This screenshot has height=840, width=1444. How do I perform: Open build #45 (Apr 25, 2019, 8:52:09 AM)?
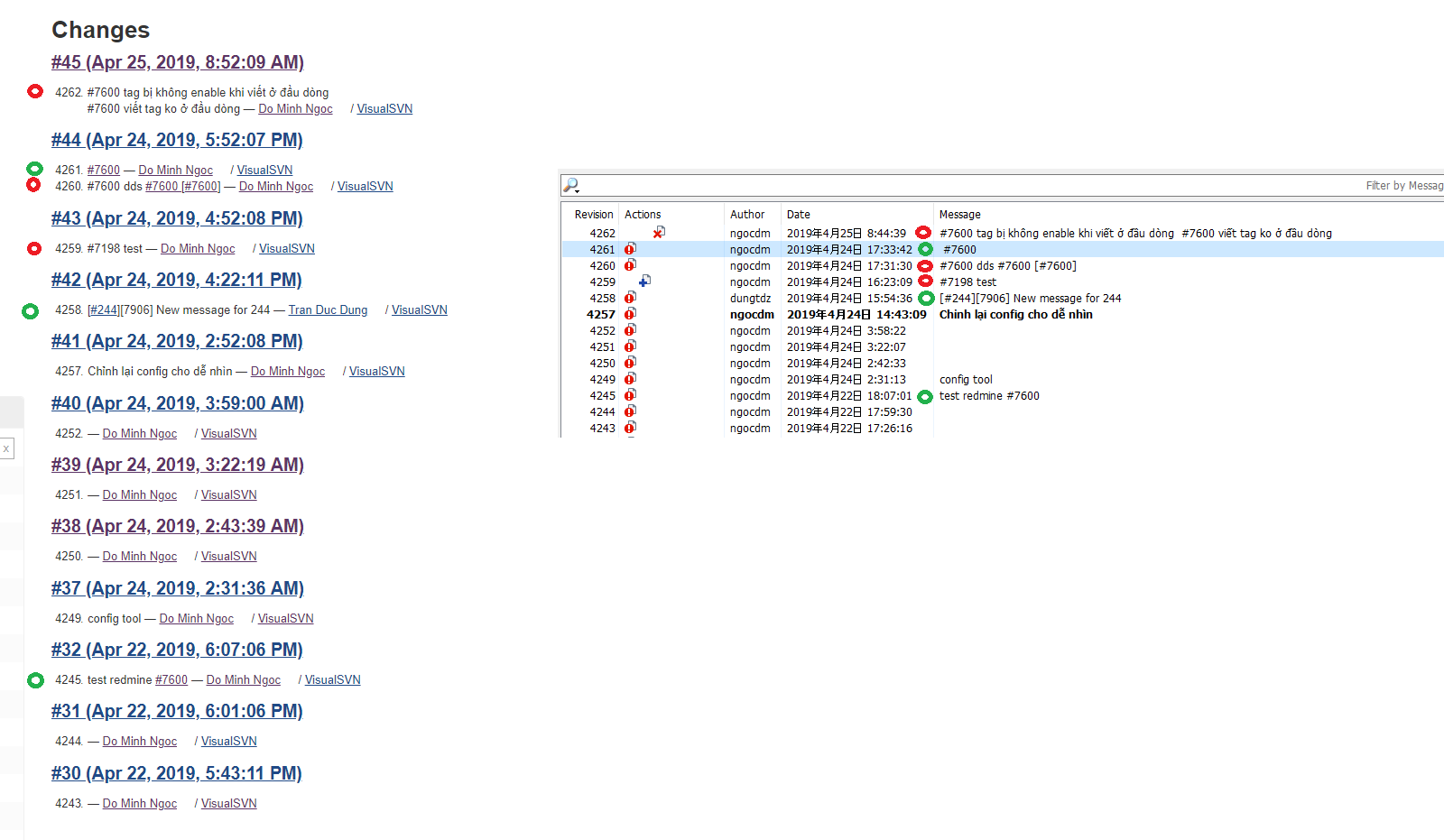178,62
